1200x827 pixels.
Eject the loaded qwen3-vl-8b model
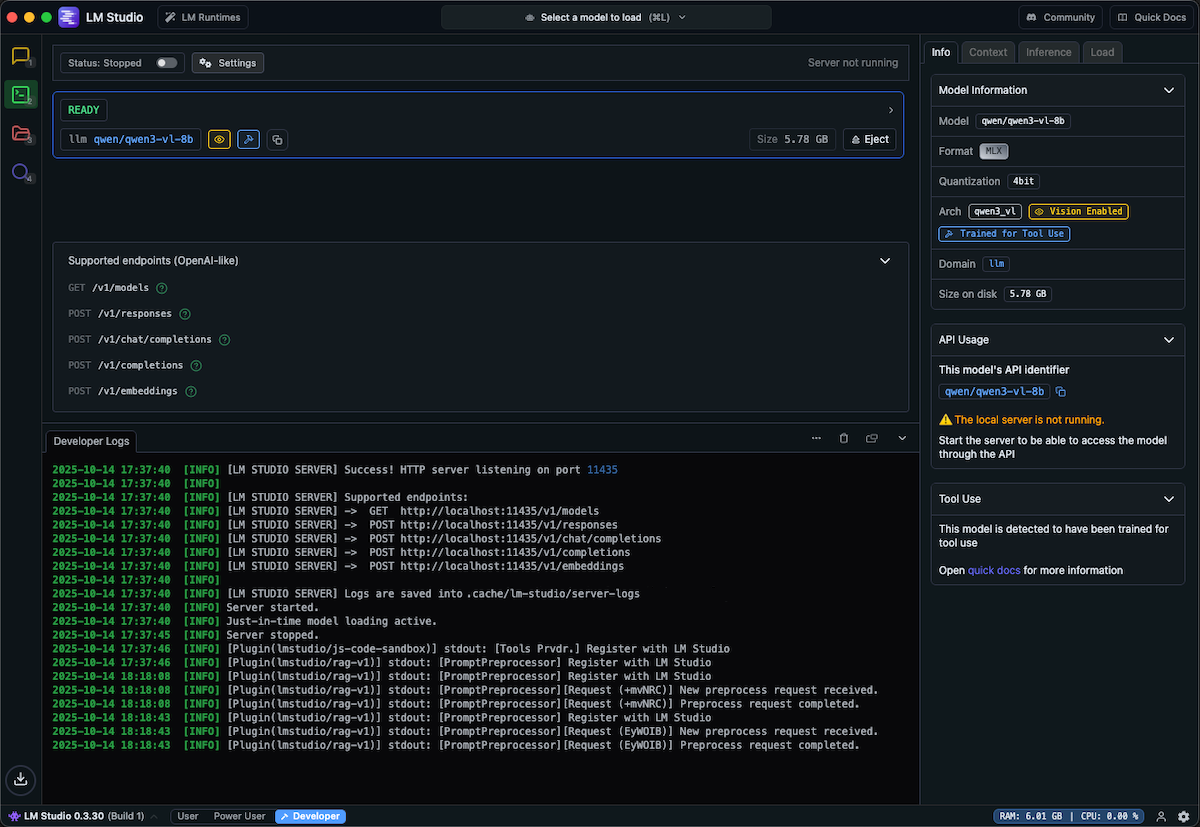tap(868, 139)
